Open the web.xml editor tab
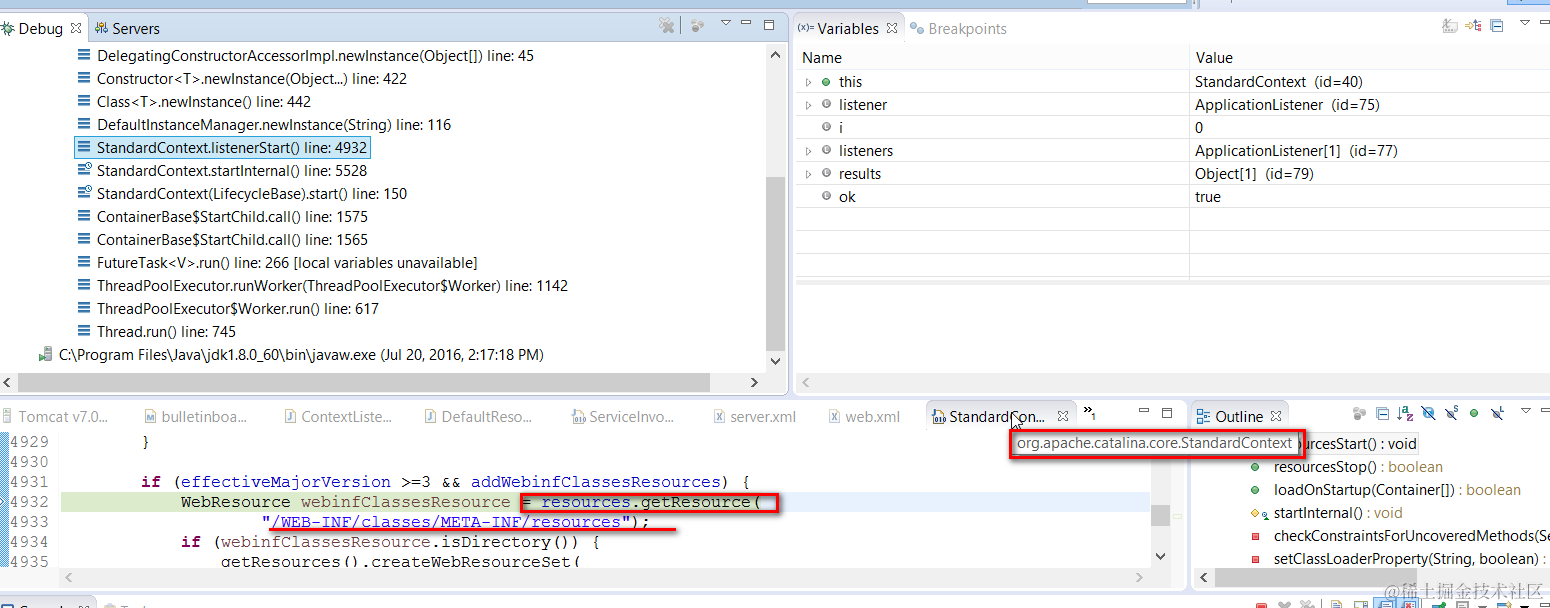 (864, 416)
